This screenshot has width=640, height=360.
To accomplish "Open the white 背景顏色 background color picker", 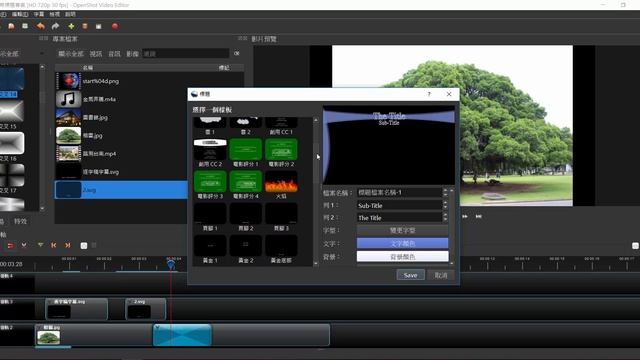I will (x=402, y=257).
